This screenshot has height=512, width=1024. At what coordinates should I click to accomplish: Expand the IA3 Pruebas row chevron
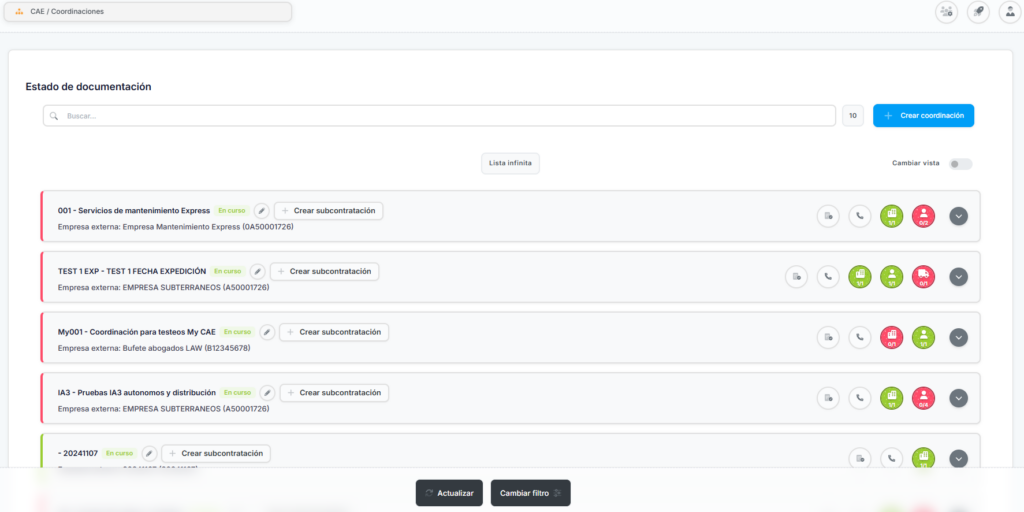click(958, 398)
